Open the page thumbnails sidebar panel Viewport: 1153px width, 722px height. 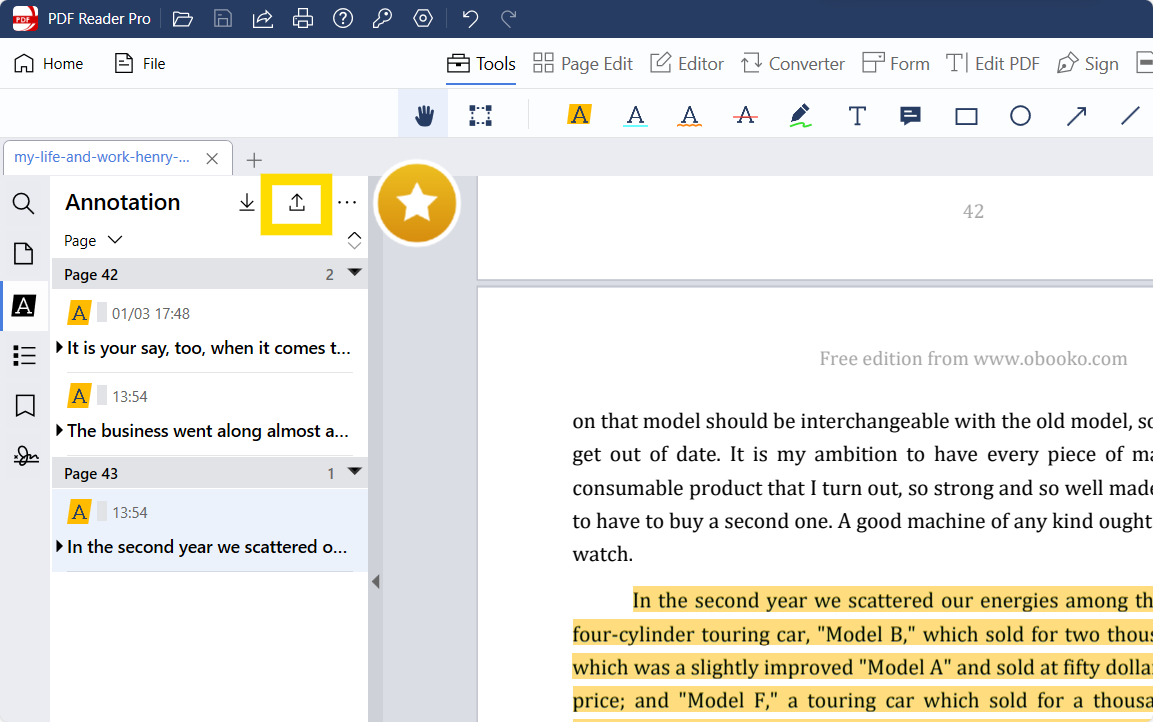click(24, 254)
